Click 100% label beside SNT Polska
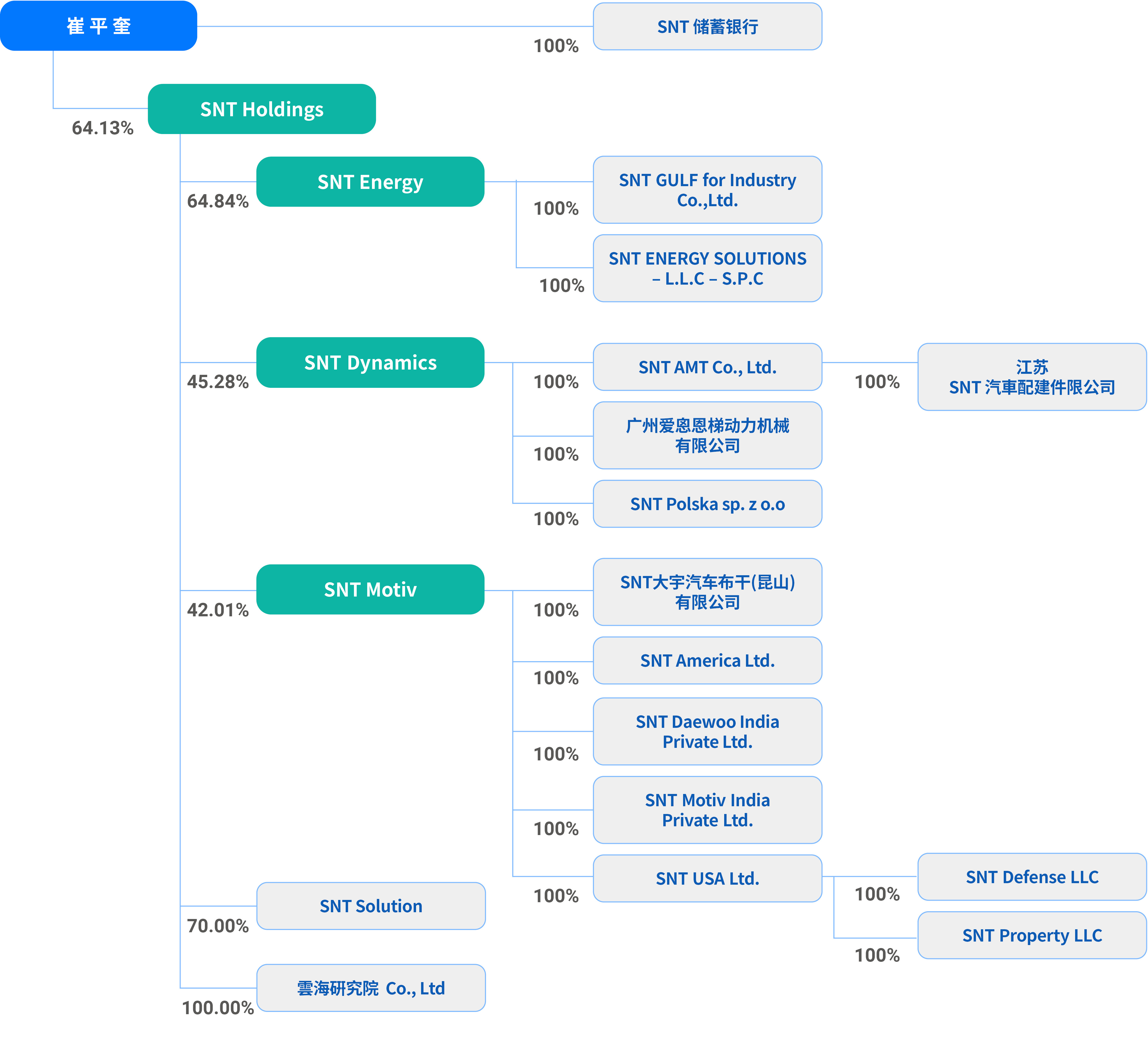1148x1044 pixels. [556, 518]
